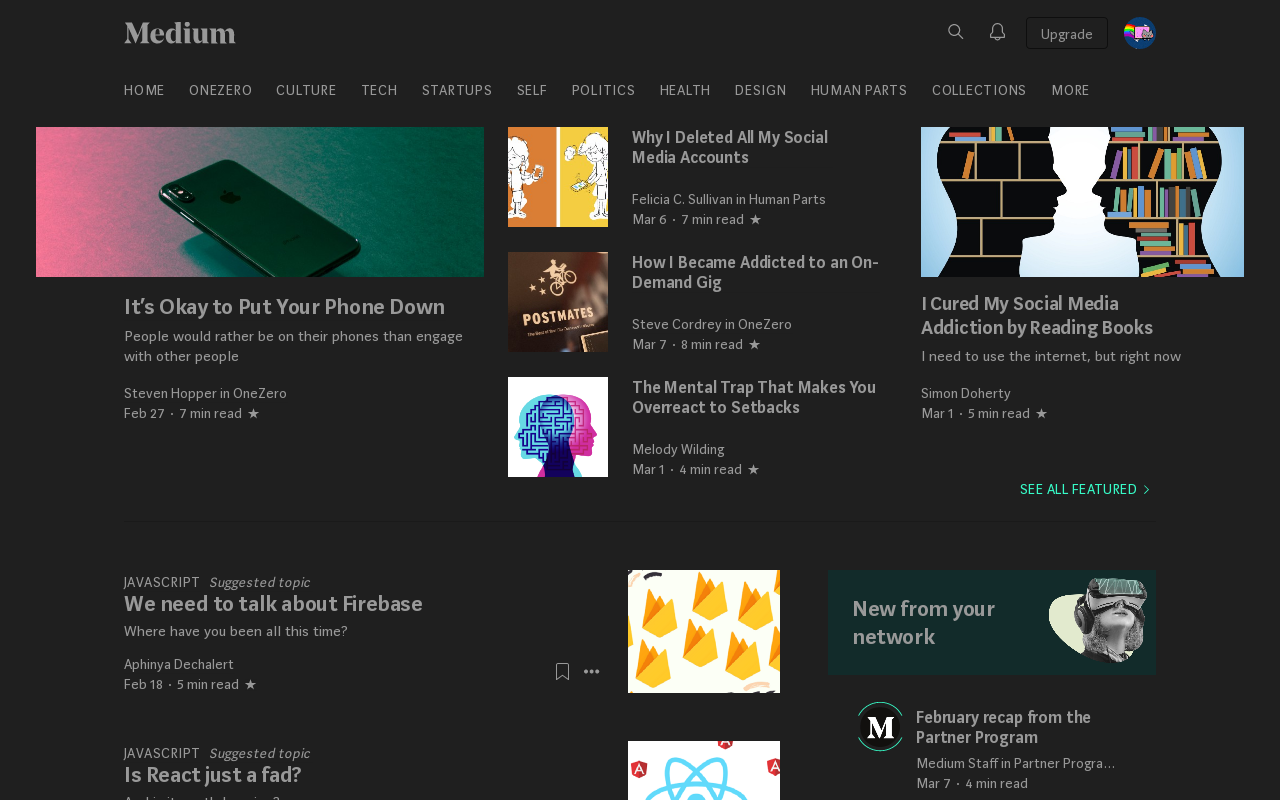
Task: Bookmark the Firebase article
Action: [562, 672]
